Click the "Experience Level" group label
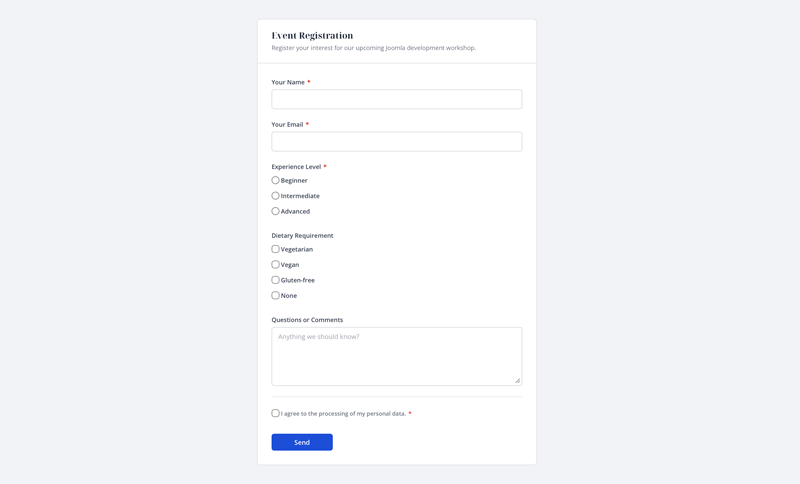This screenshot has height=484, width=800. point(296,167)
